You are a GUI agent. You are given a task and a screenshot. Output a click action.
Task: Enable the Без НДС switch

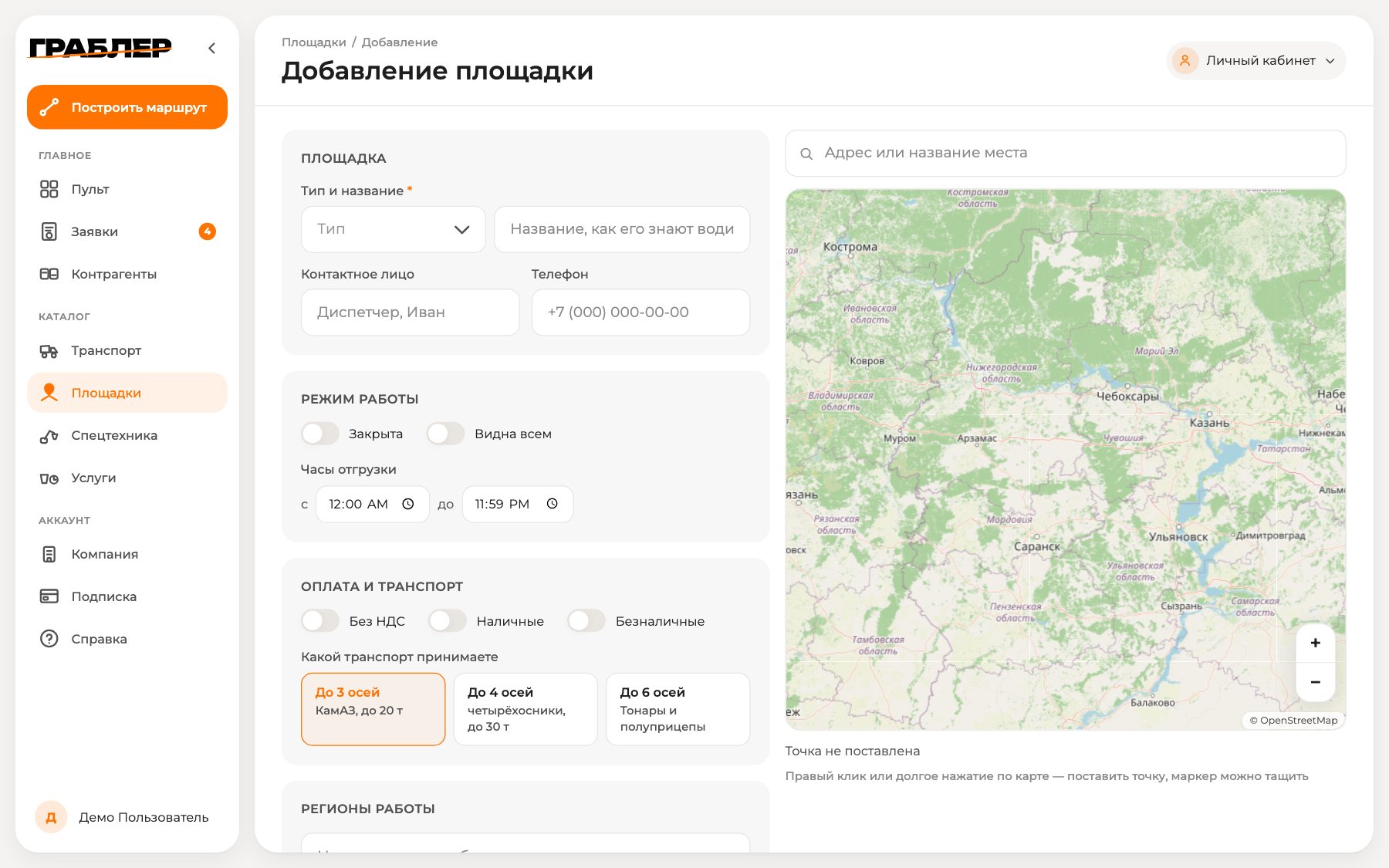(320, 621)
